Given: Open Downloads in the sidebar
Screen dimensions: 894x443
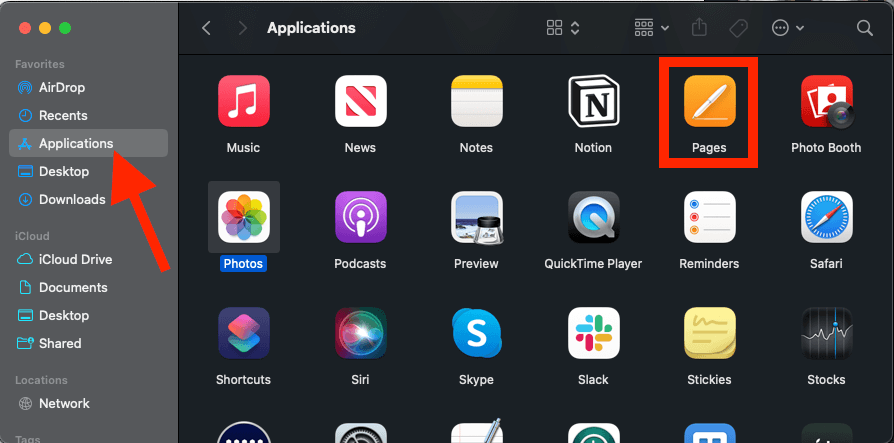Looking at the screenshot, I should 88,200.
